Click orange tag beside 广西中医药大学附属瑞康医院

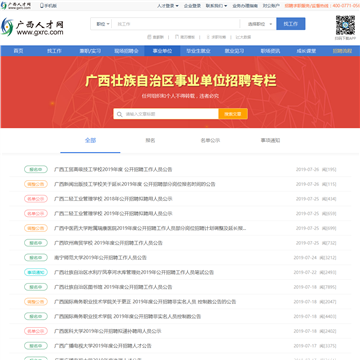[36, 228]
